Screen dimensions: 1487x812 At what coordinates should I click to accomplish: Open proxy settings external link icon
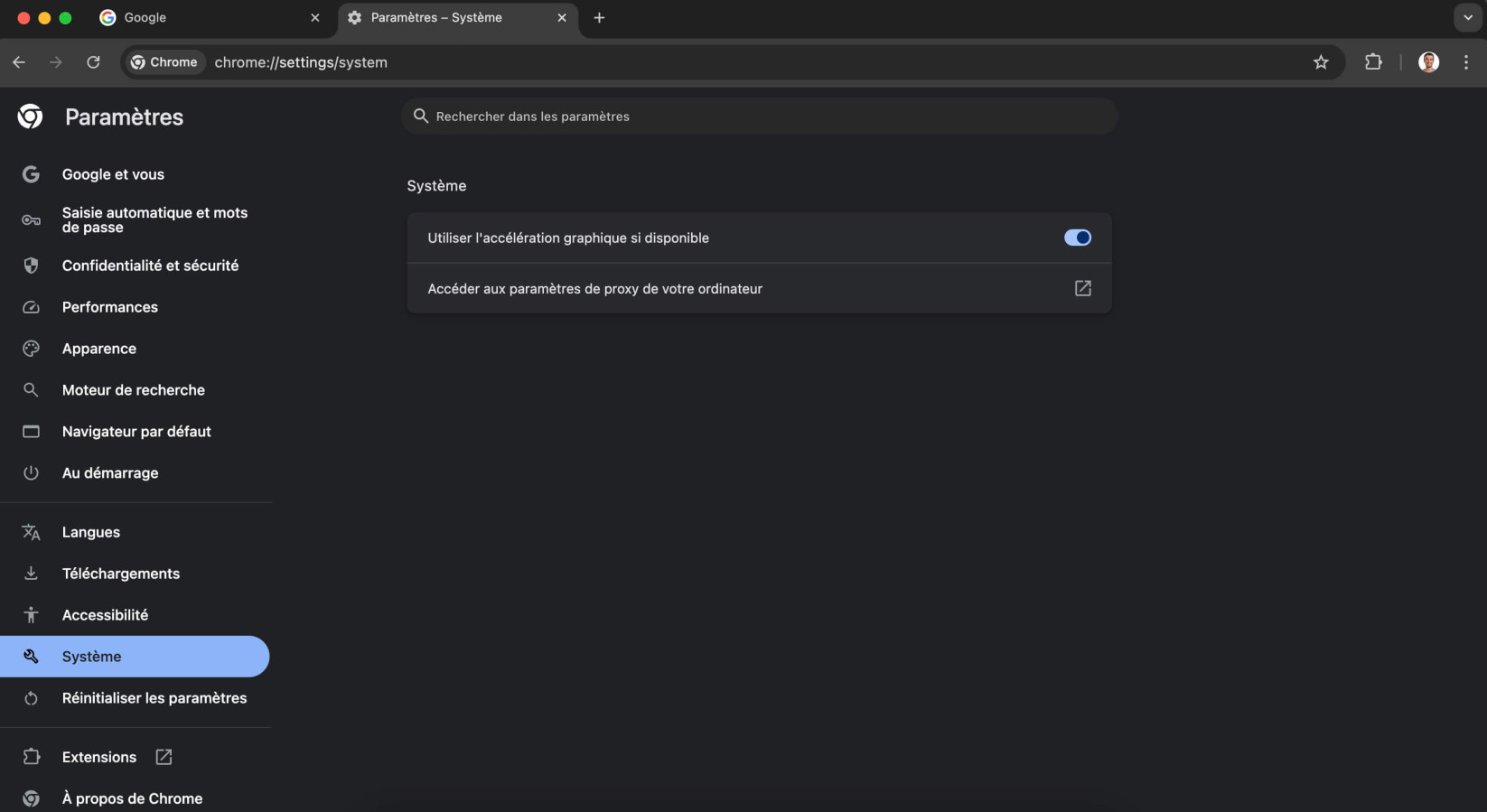(x=1082, y=288)
